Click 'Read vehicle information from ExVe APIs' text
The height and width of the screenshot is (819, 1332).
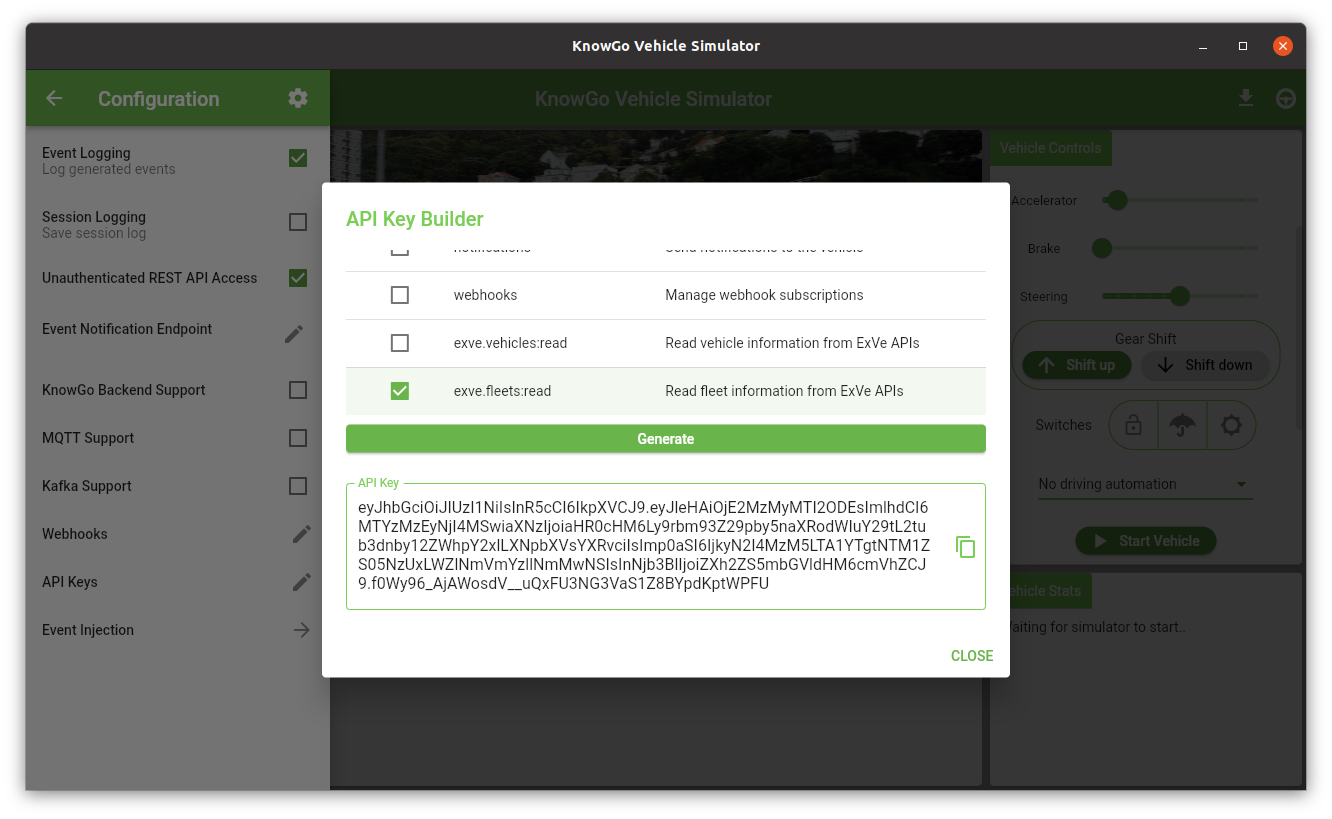[792, 343]
